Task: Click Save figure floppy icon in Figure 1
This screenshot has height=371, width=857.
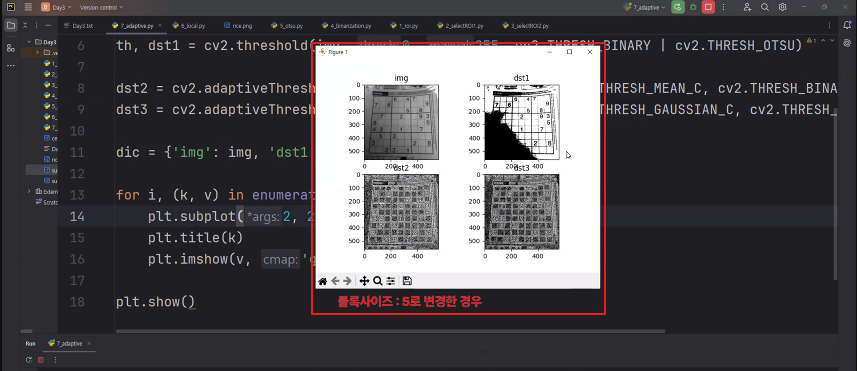Action: 407,281
